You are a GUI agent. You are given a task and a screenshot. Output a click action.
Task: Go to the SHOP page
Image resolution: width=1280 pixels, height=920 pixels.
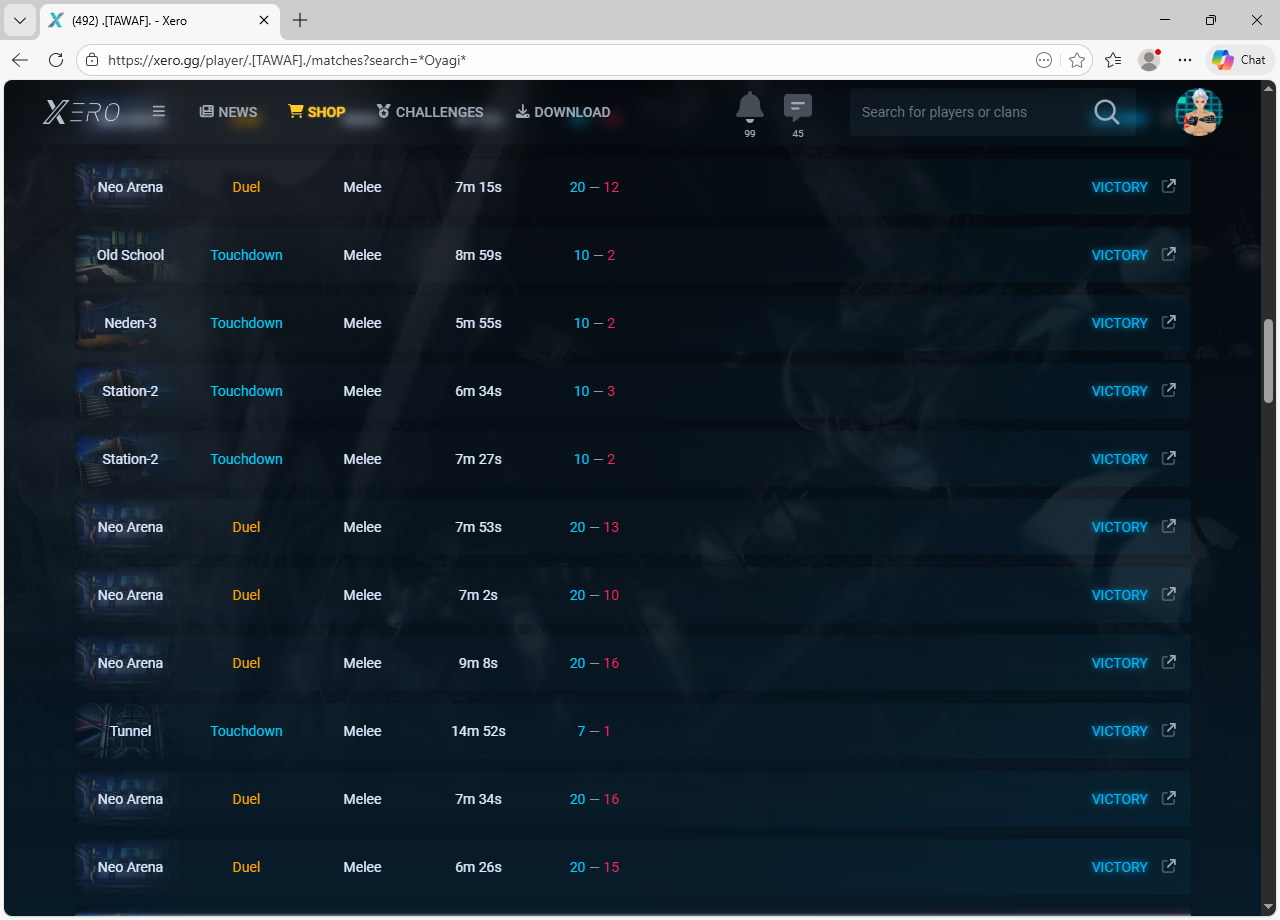(316, 112)
